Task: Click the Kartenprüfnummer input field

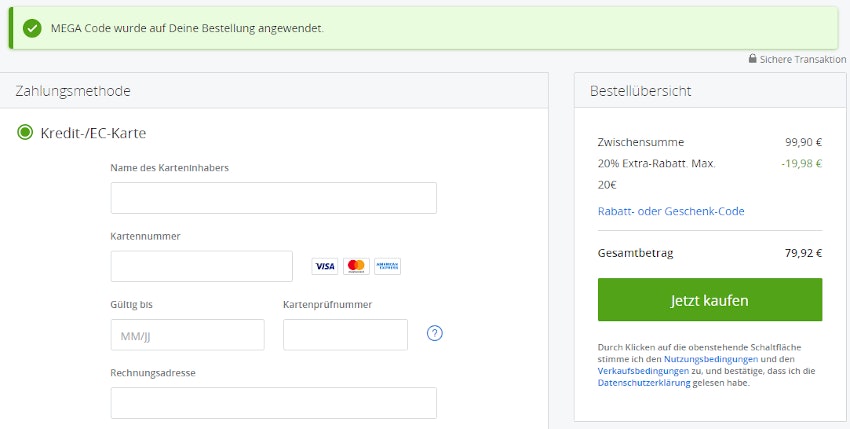Action: click(x=345, y=335)
